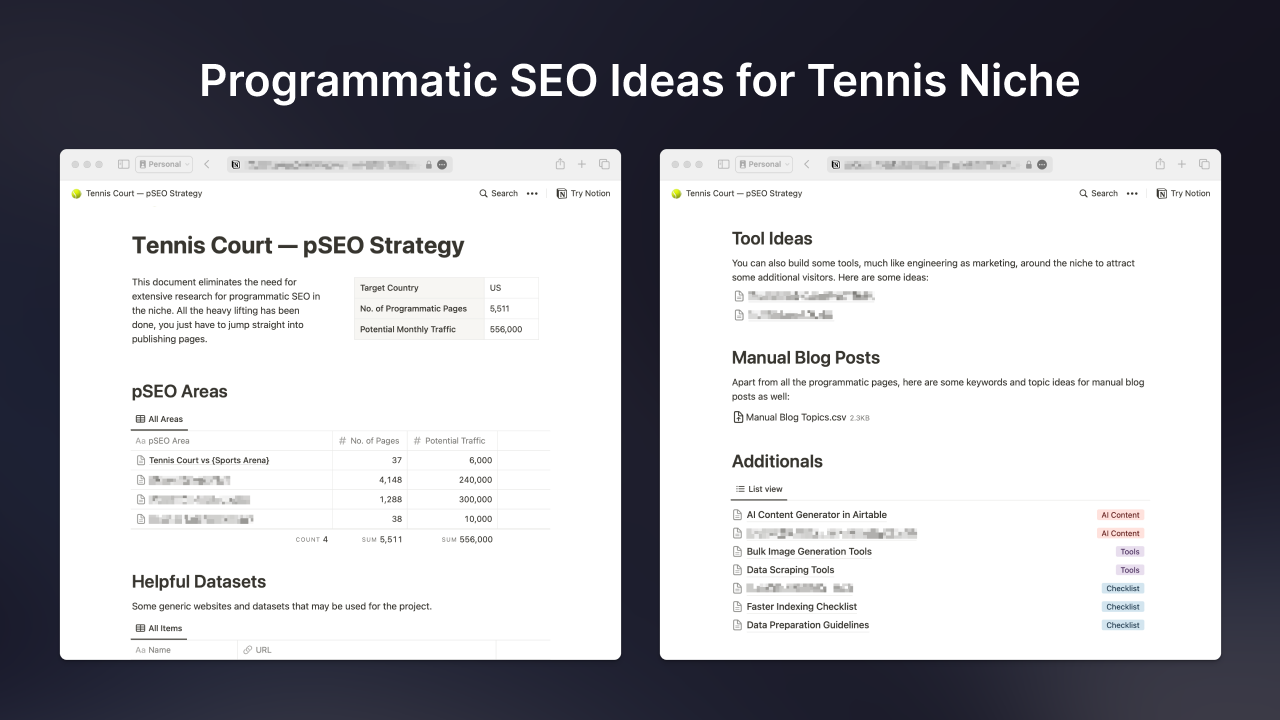Image resolution: width=1280 pixels, height=720 pixels.
Task: Click the Tool Ideas heading
Action: 772,238
